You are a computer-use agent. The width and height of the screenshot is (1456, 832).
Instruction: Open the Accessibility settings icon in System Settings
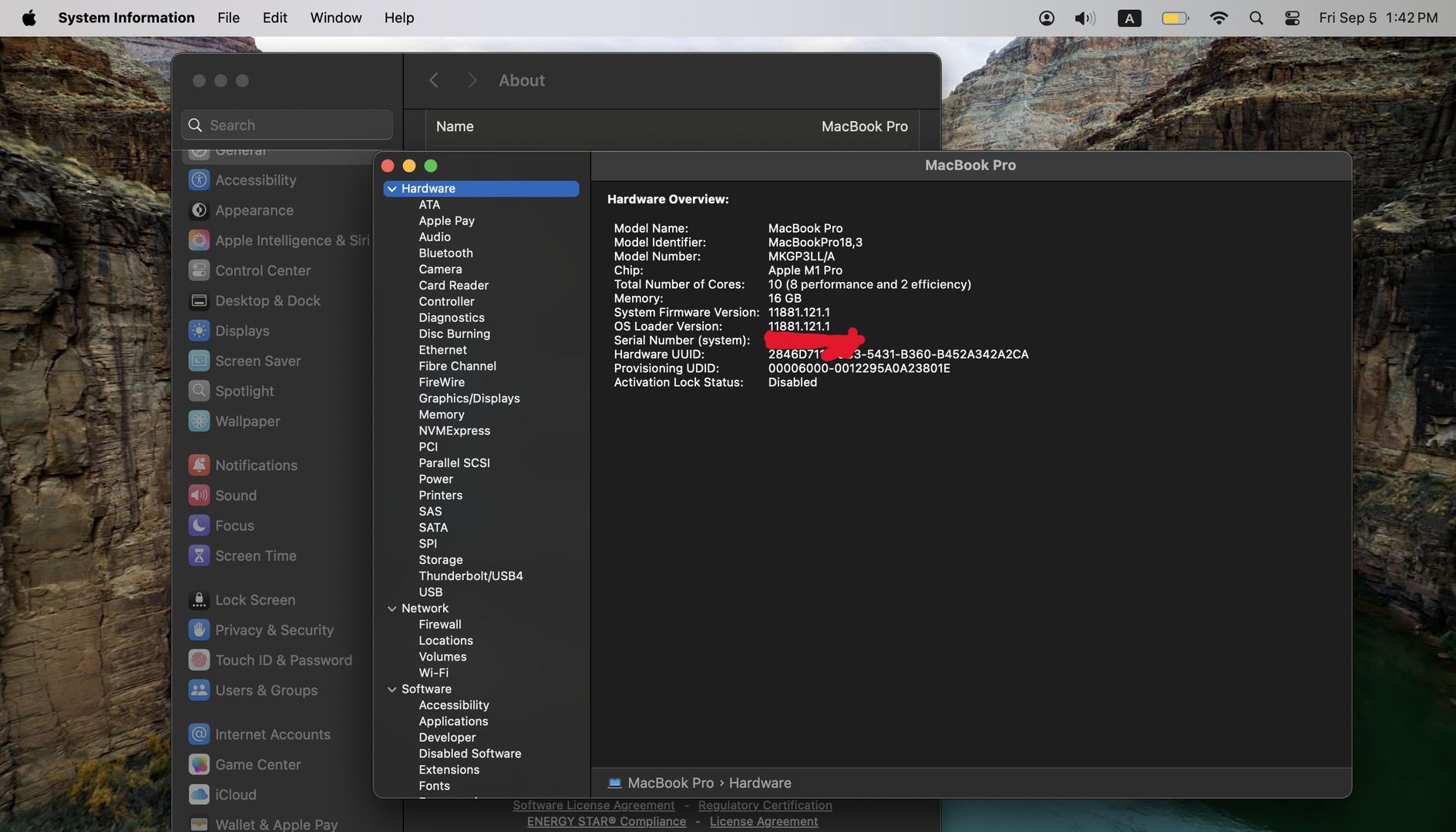coord(199,180)
